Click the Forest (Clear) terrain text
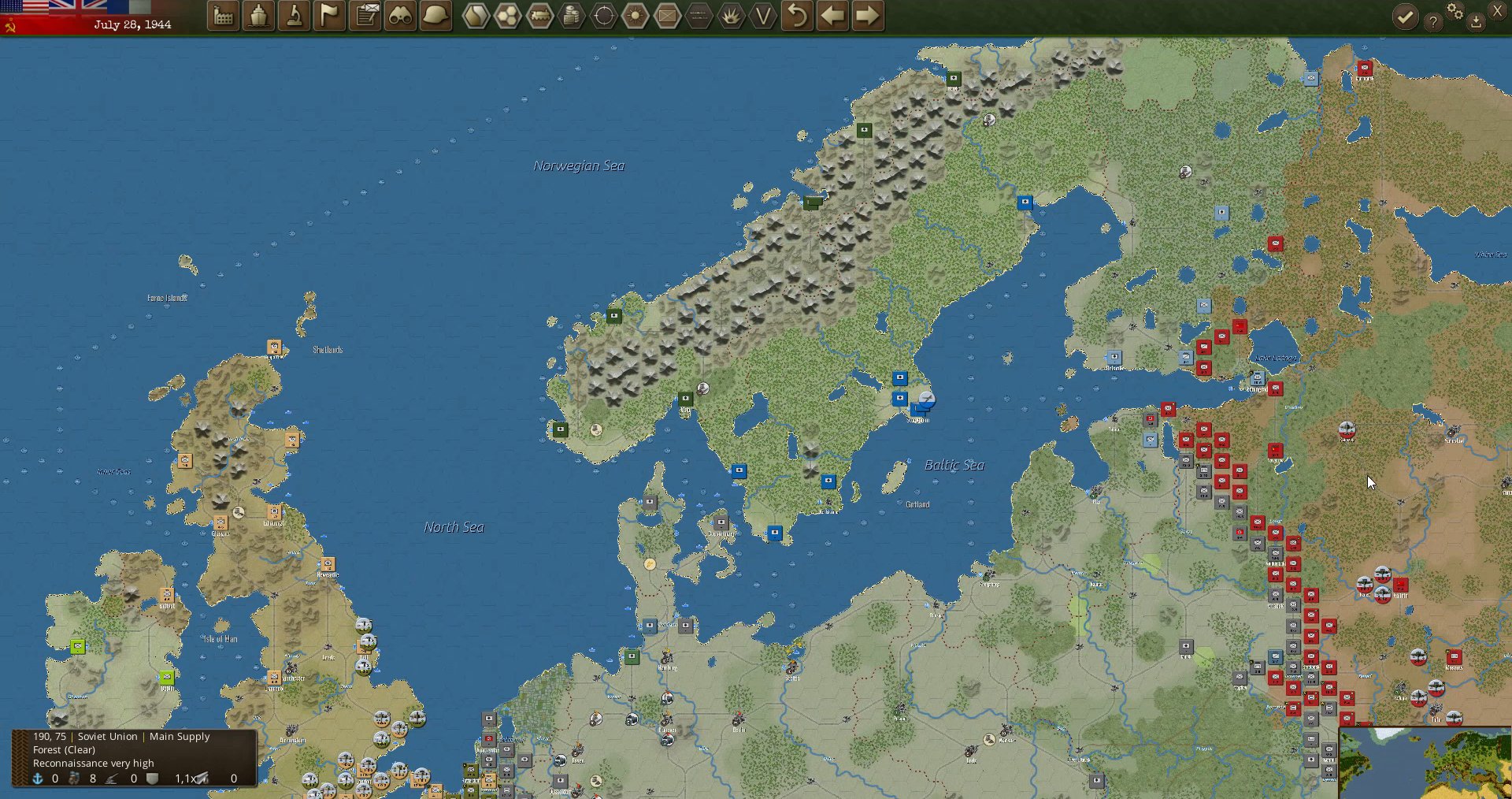1512x799 pixels. [x=64, y=749]
